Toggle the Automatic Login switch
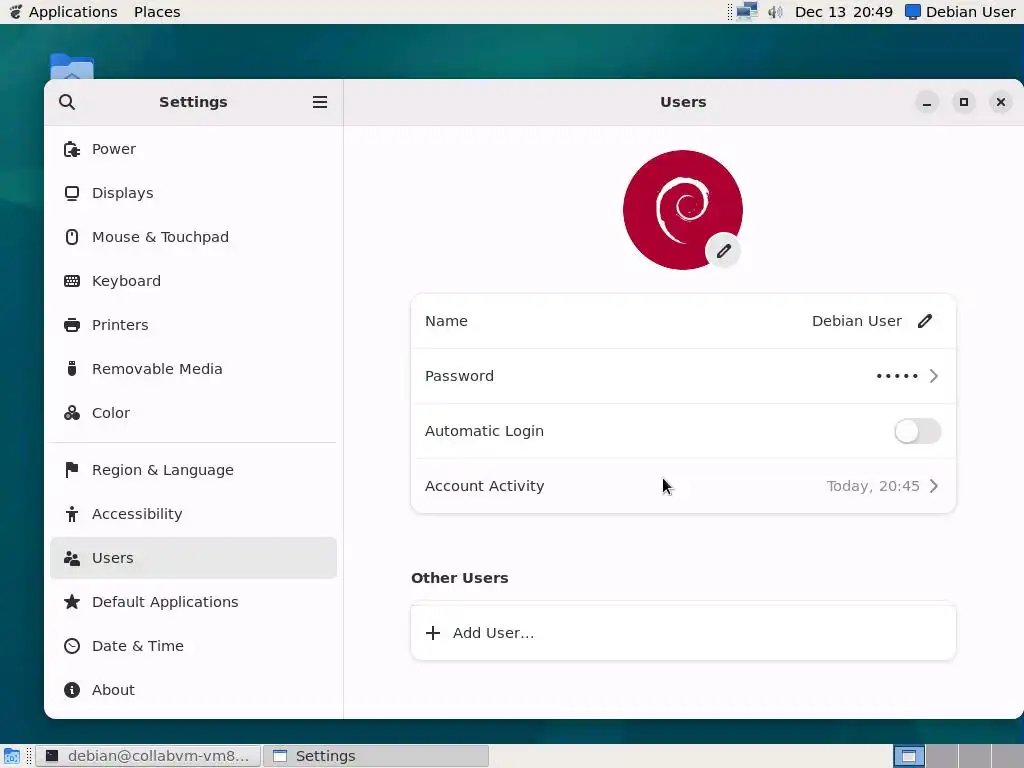The image size is (1024, 768). (918, 431)
